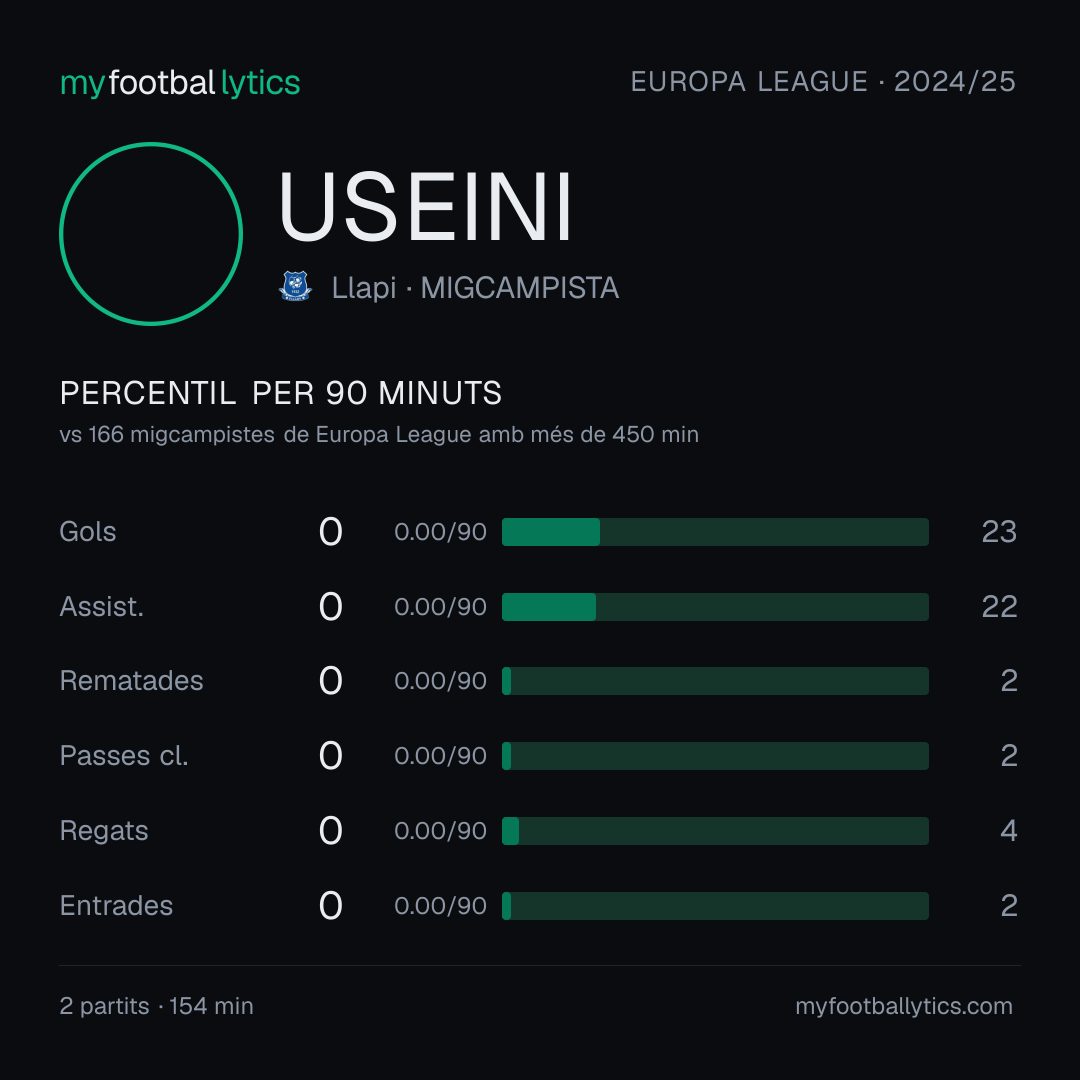
Task: Click the Llapi Migcampista team text
Action: click(x=475, y=288)
